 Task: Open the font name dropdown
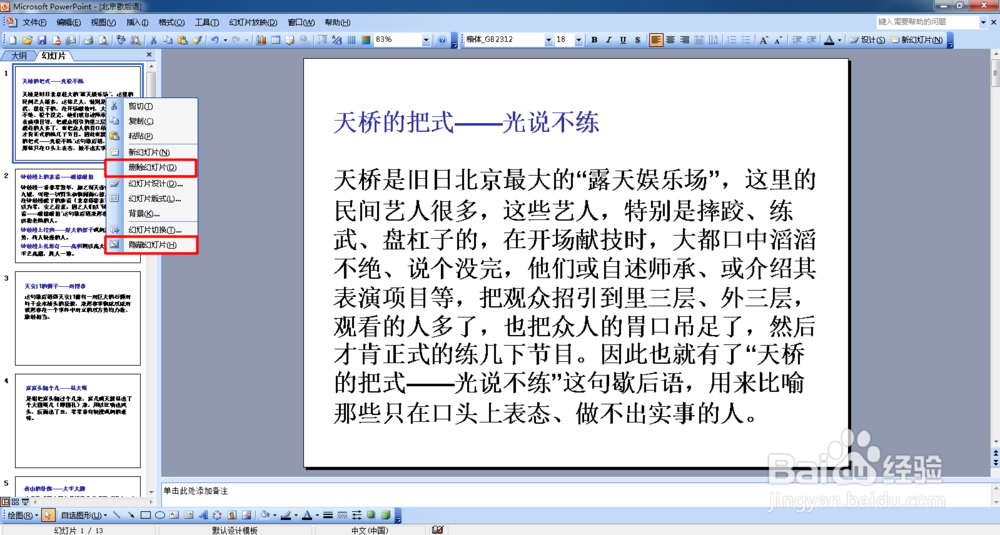tap(548, 40)
